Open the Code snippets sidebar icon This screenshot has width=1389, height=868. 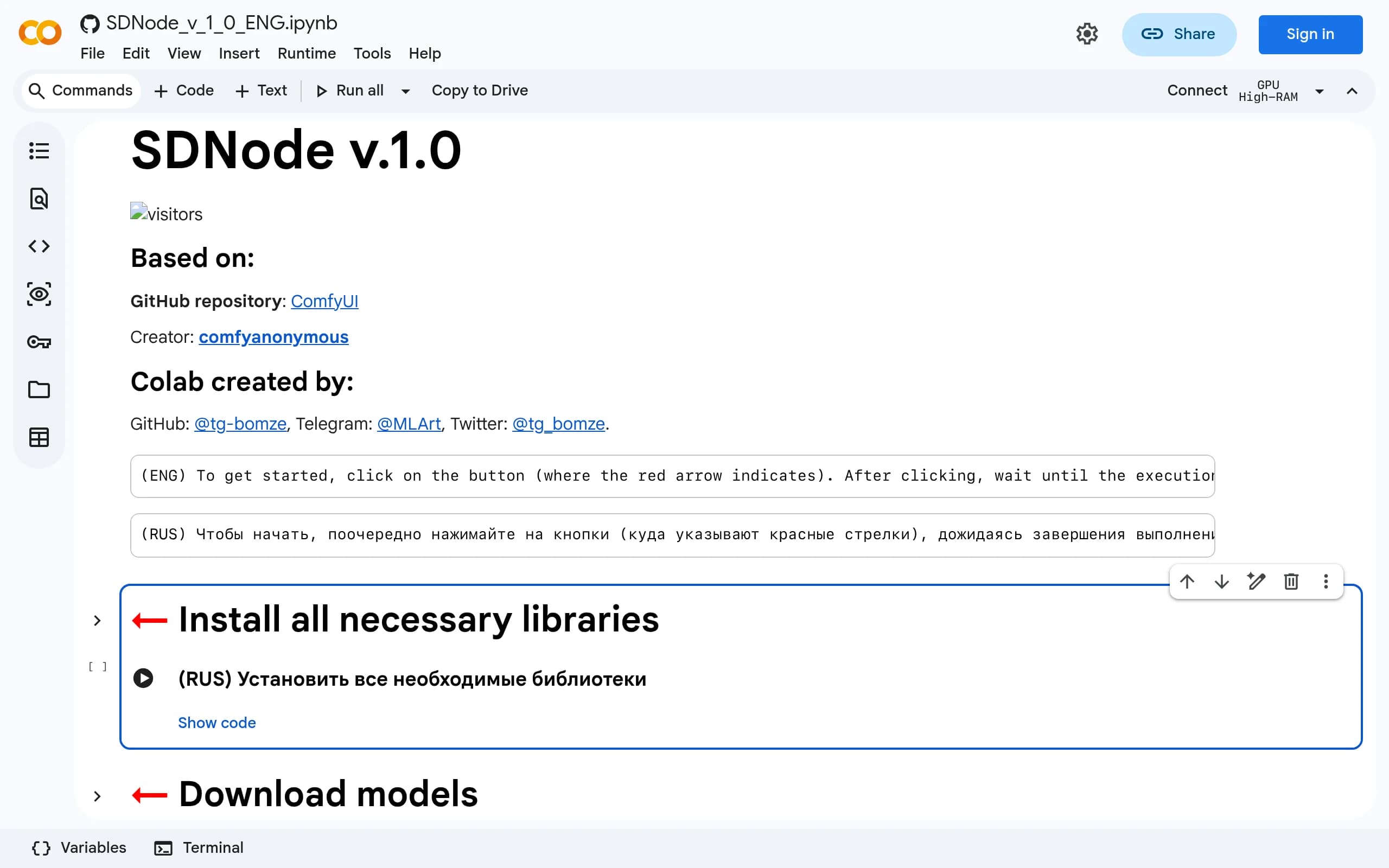(39, 246)
